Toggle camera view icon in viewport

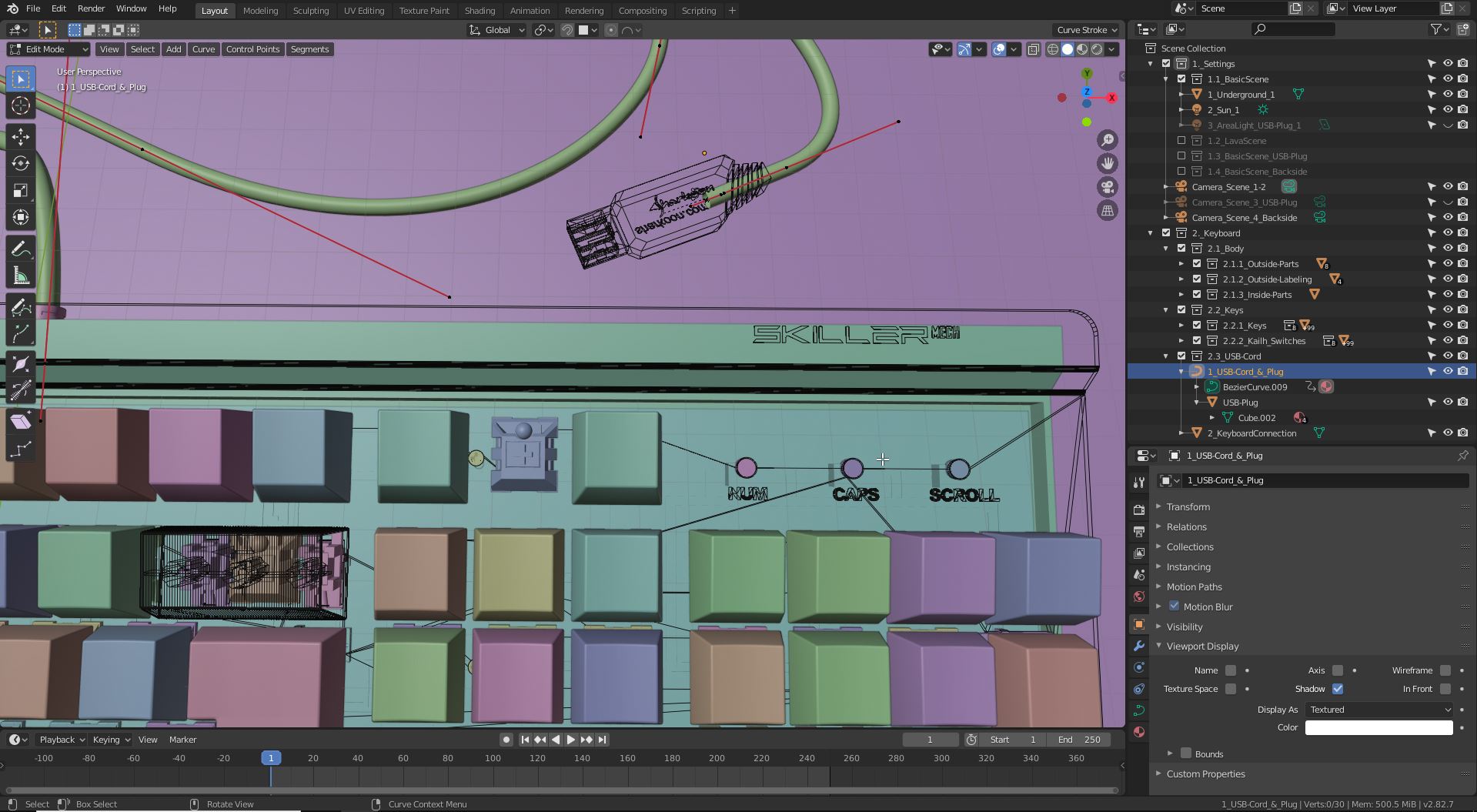[x=1108, y=187]
